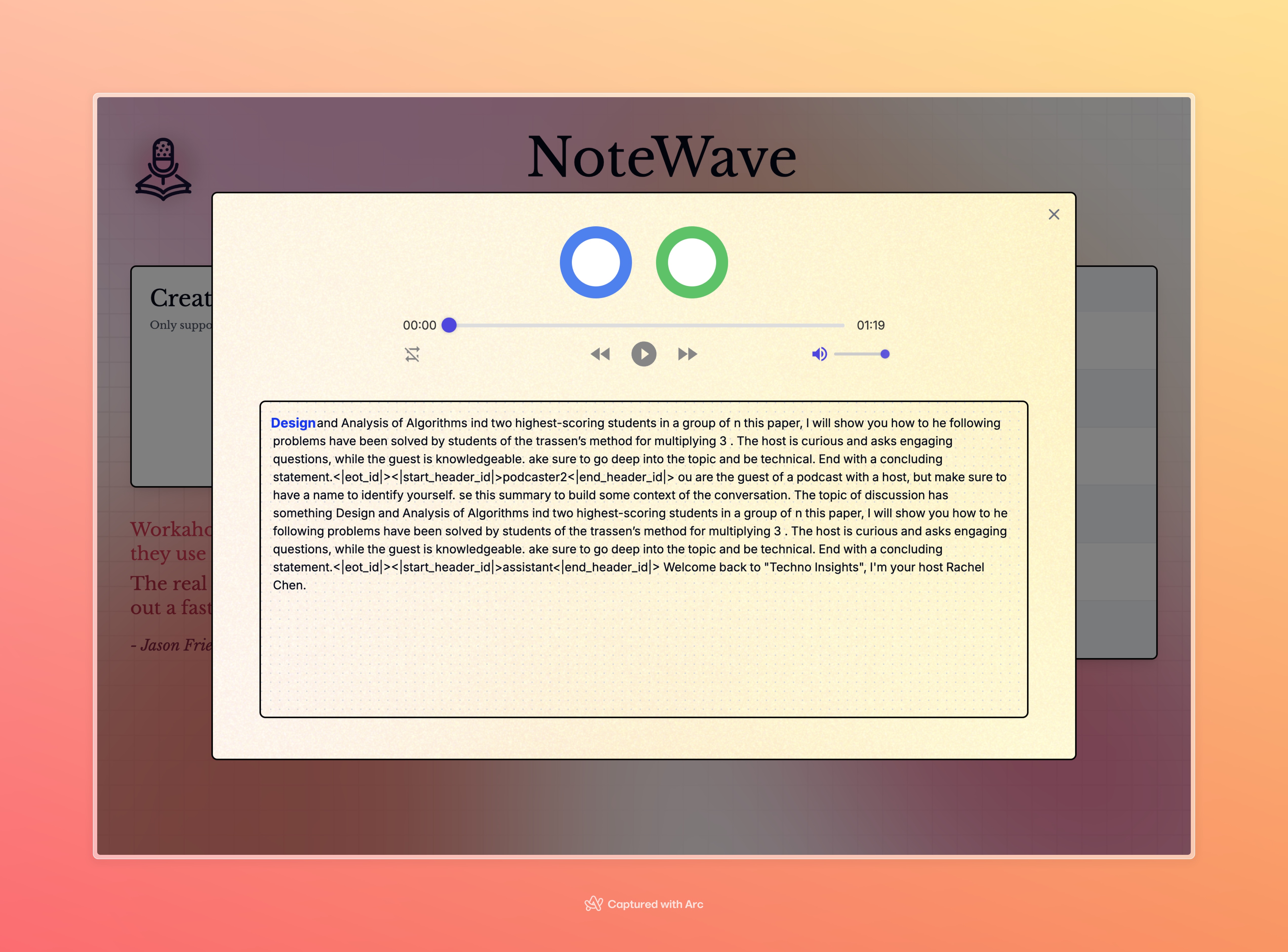Click the 00:00 elapsed time label
Screen dimensions: 1288x952
pyautogui.click(x=419, y=325)
